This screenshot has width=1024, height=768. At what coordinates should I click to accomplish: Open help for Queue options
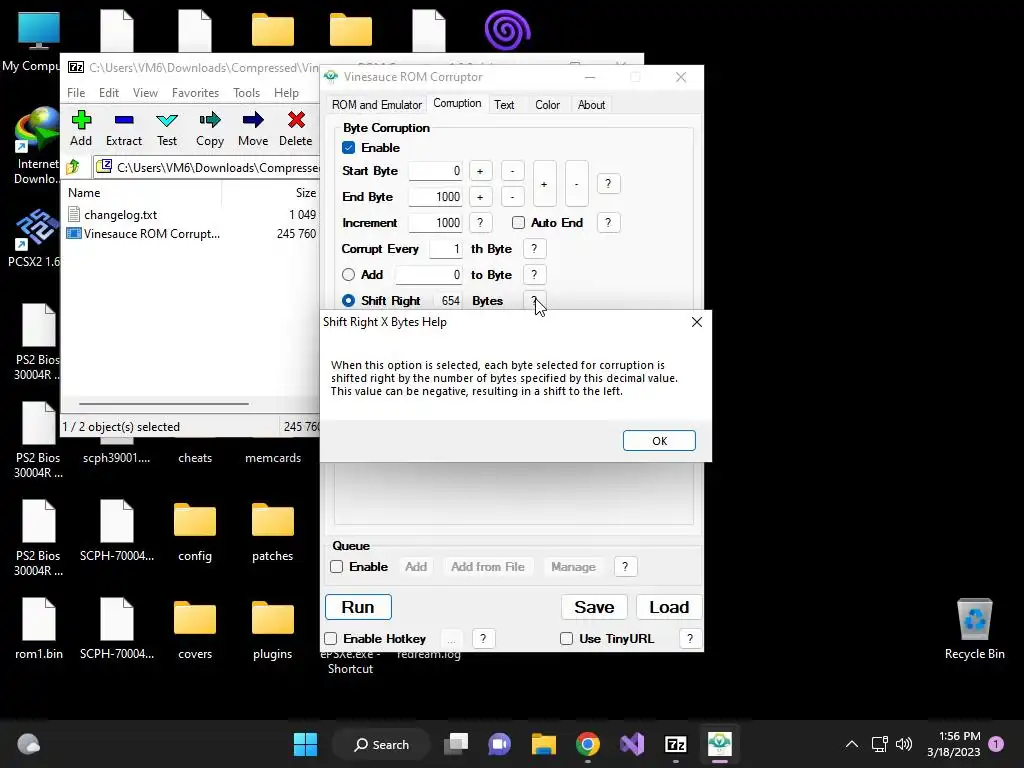(x=625, y=567)
